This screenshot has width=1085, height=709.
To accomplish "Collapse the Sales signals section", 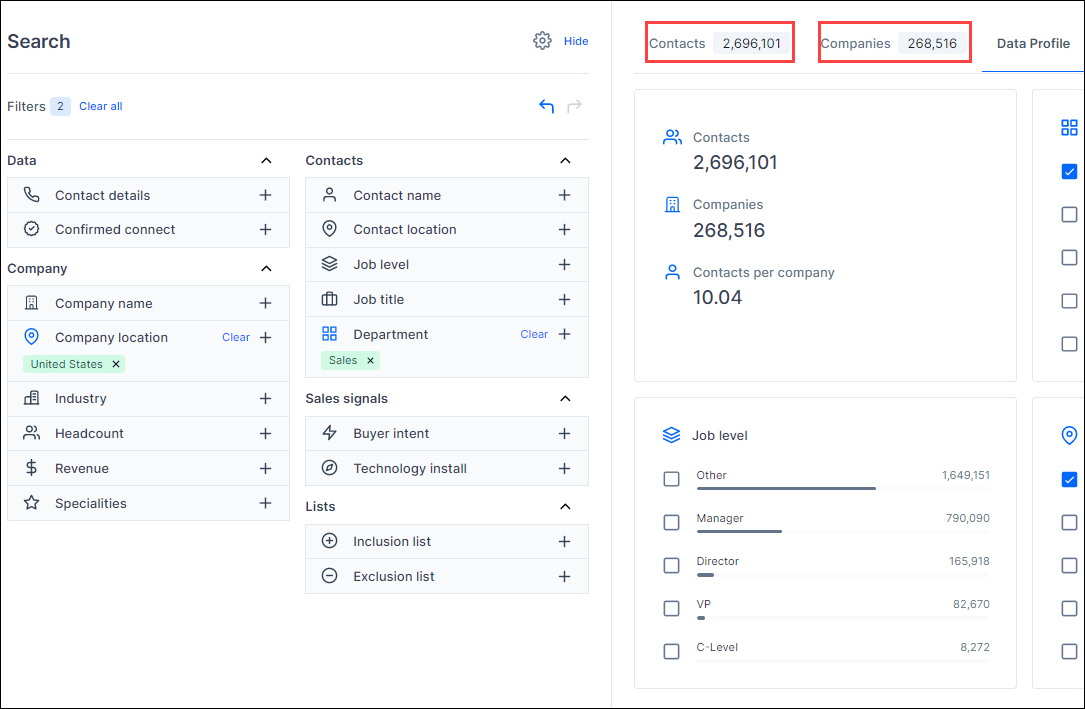I will 565,398.
